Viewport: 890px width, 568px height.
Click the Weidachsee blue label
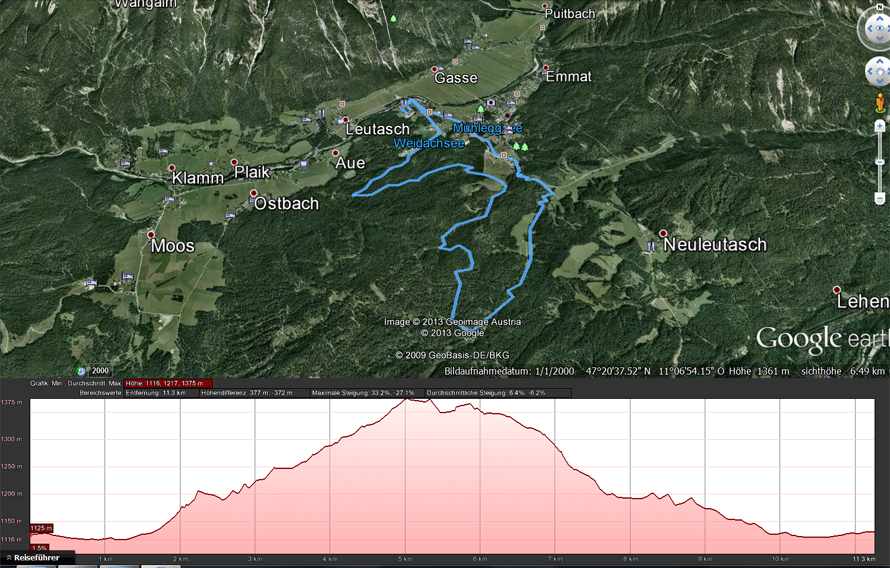pyautogui.click(x=429, y=144)
